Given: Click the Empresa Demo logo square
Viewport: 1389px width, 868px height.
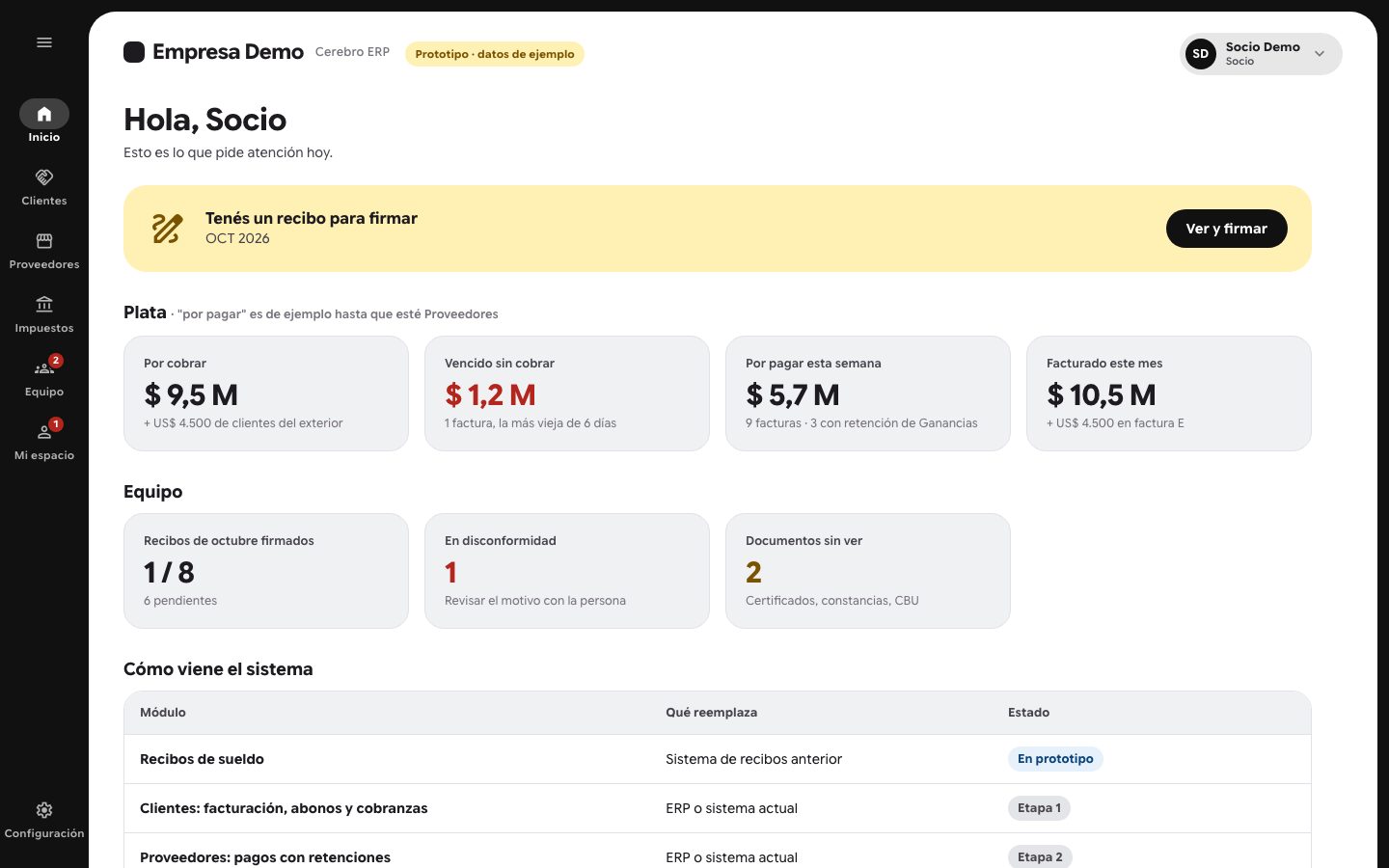Looking at the screenshot, I should tap(134, 52).
